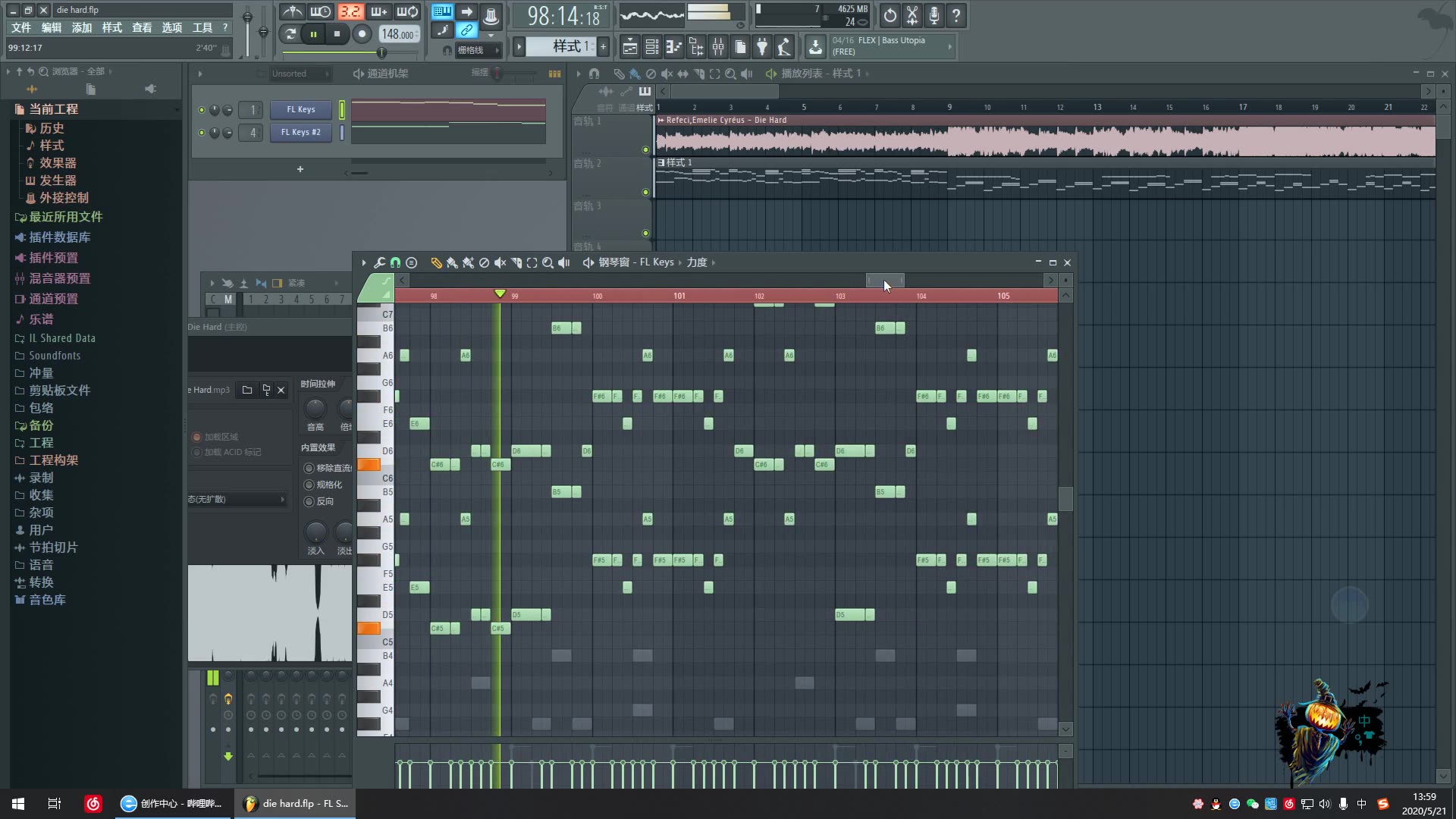Mute 音轨 1 with green LED
The height and width of the screenshot is (819, 1456).
click(645, 149)
